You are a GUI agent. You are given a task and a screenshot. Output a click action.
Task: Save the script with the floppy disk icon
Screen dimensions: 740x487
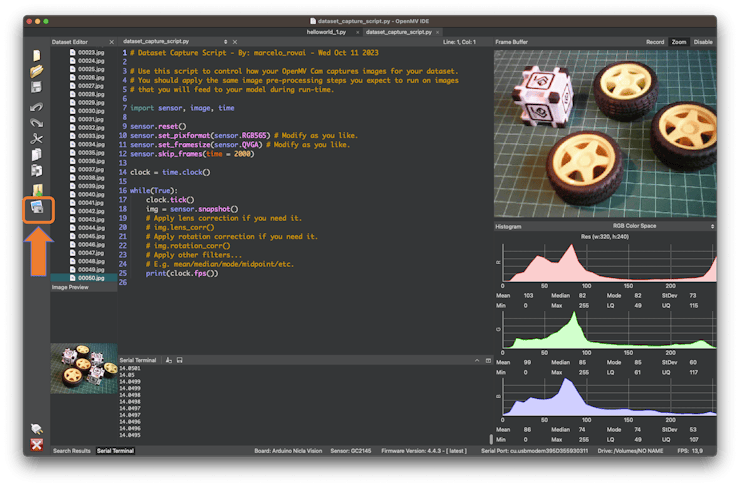coord(37,88)
